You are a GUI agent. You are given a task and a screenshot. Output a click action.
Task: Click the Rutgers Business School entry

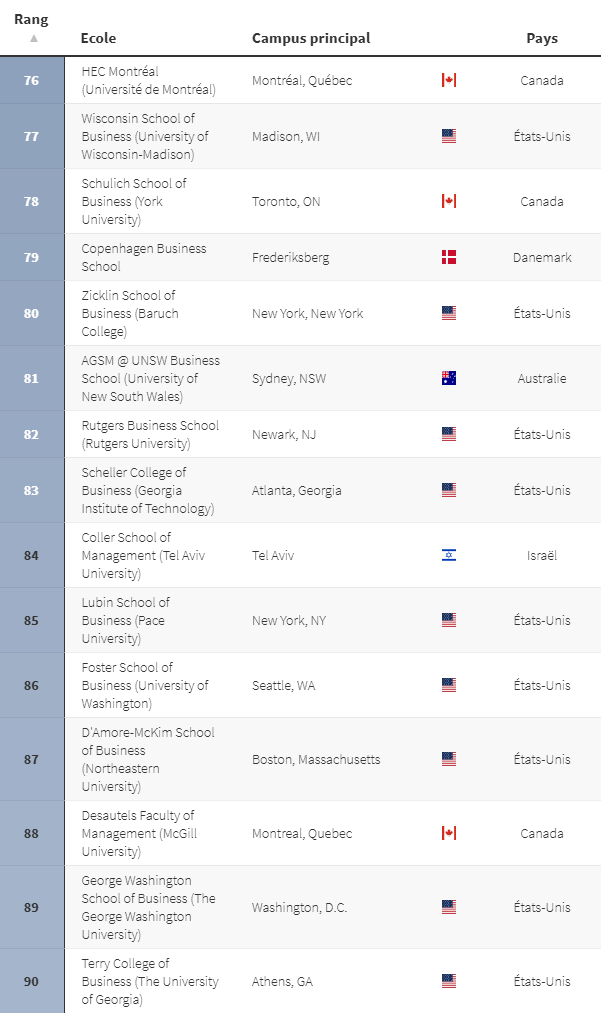coord(150,434)
